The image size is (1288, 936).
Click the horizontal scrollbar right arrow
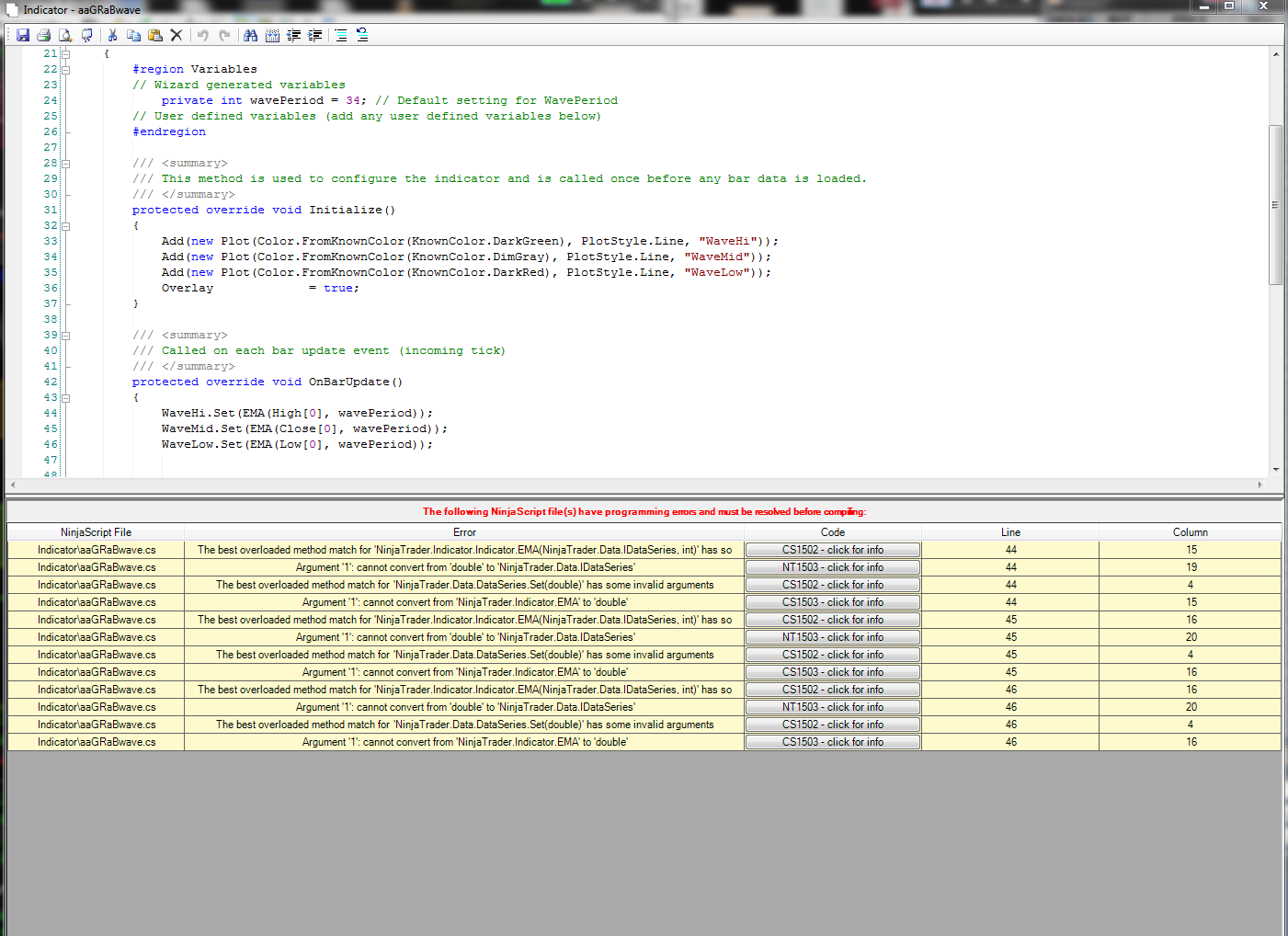point(1260,485)
